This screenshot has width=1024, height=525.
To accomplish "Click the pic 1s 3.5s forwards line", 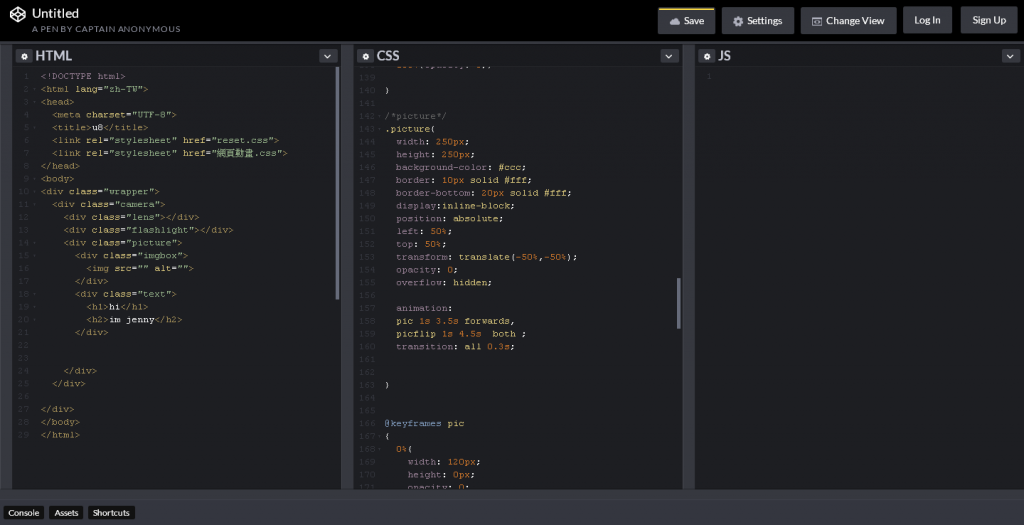I will click(x=455, y=321).
